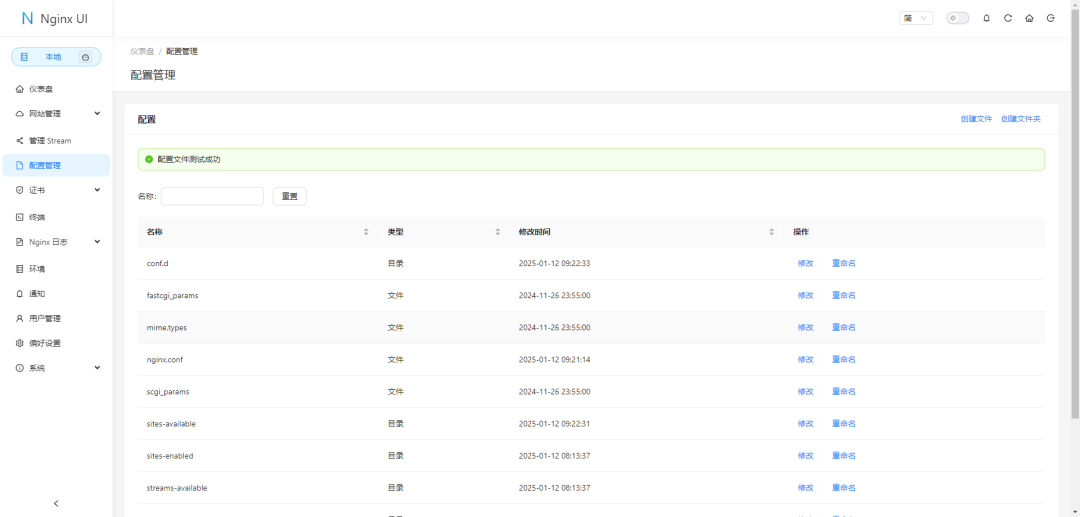Click the notification bell icon in header
The width and height of the screenshot is (1080, 517).
coord(987,18)
